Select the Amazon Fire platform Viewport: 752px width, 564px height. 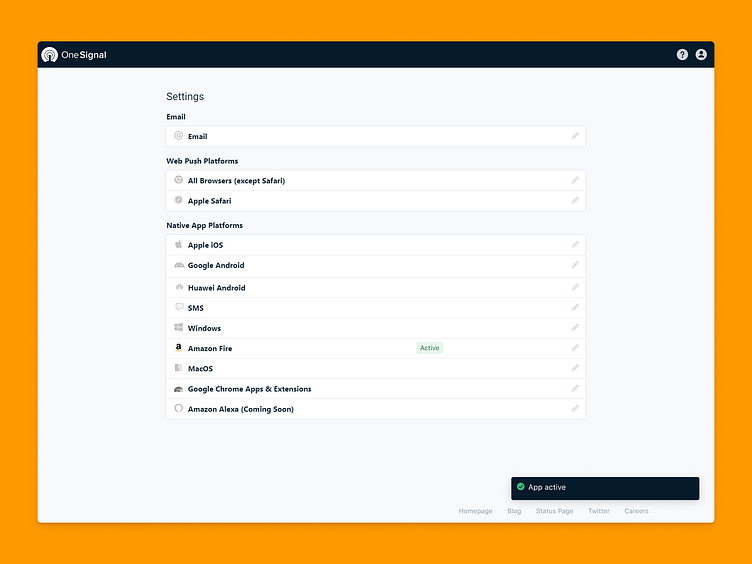[x=376, y=348]
